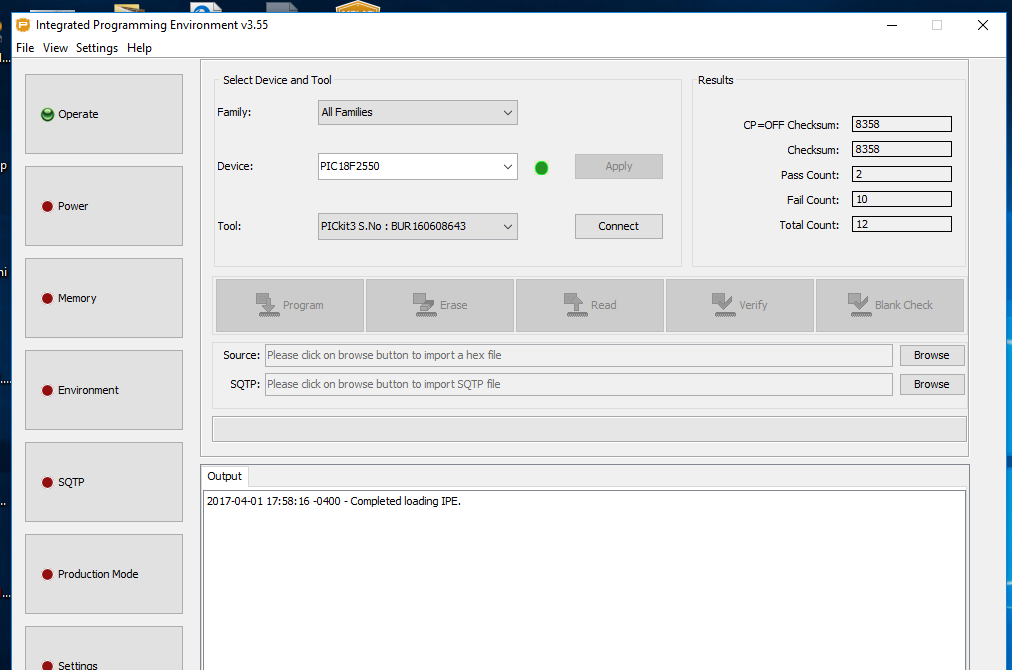Close the IPE window
Screen dimensions: 1012x670
[983, 25]
